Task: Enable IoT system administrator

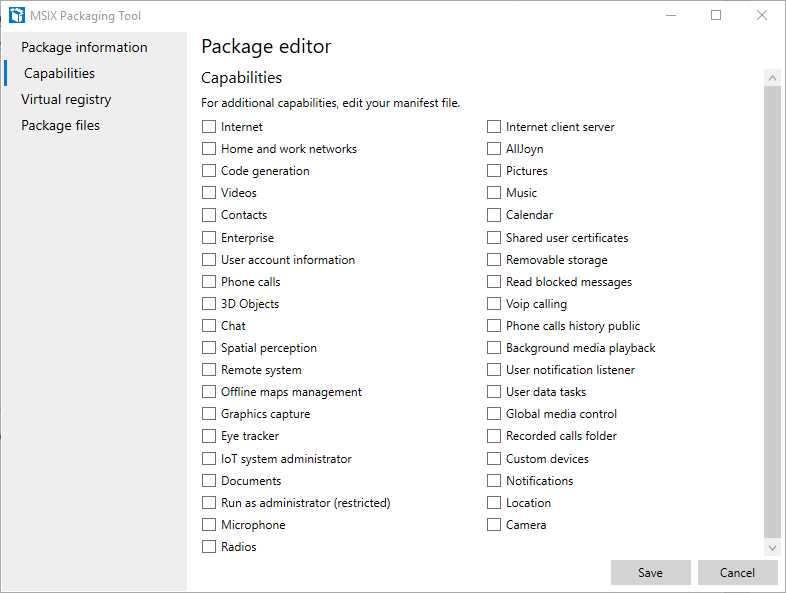Action: pyautogui.click(x=209, y=458)
